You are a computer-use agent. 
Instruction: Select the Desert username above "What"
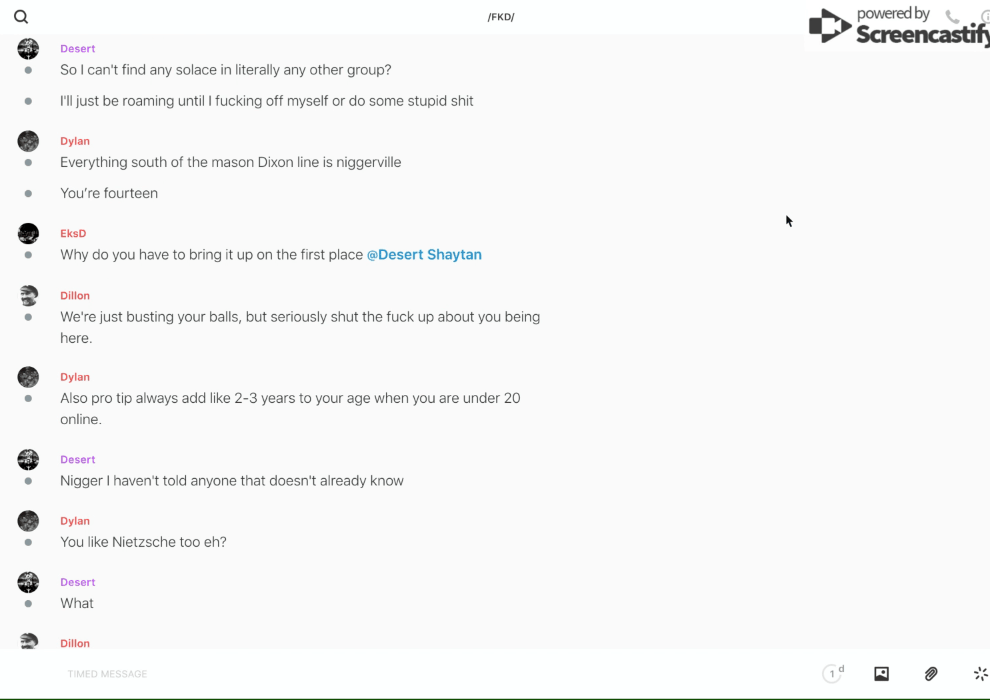click(78, 582)
